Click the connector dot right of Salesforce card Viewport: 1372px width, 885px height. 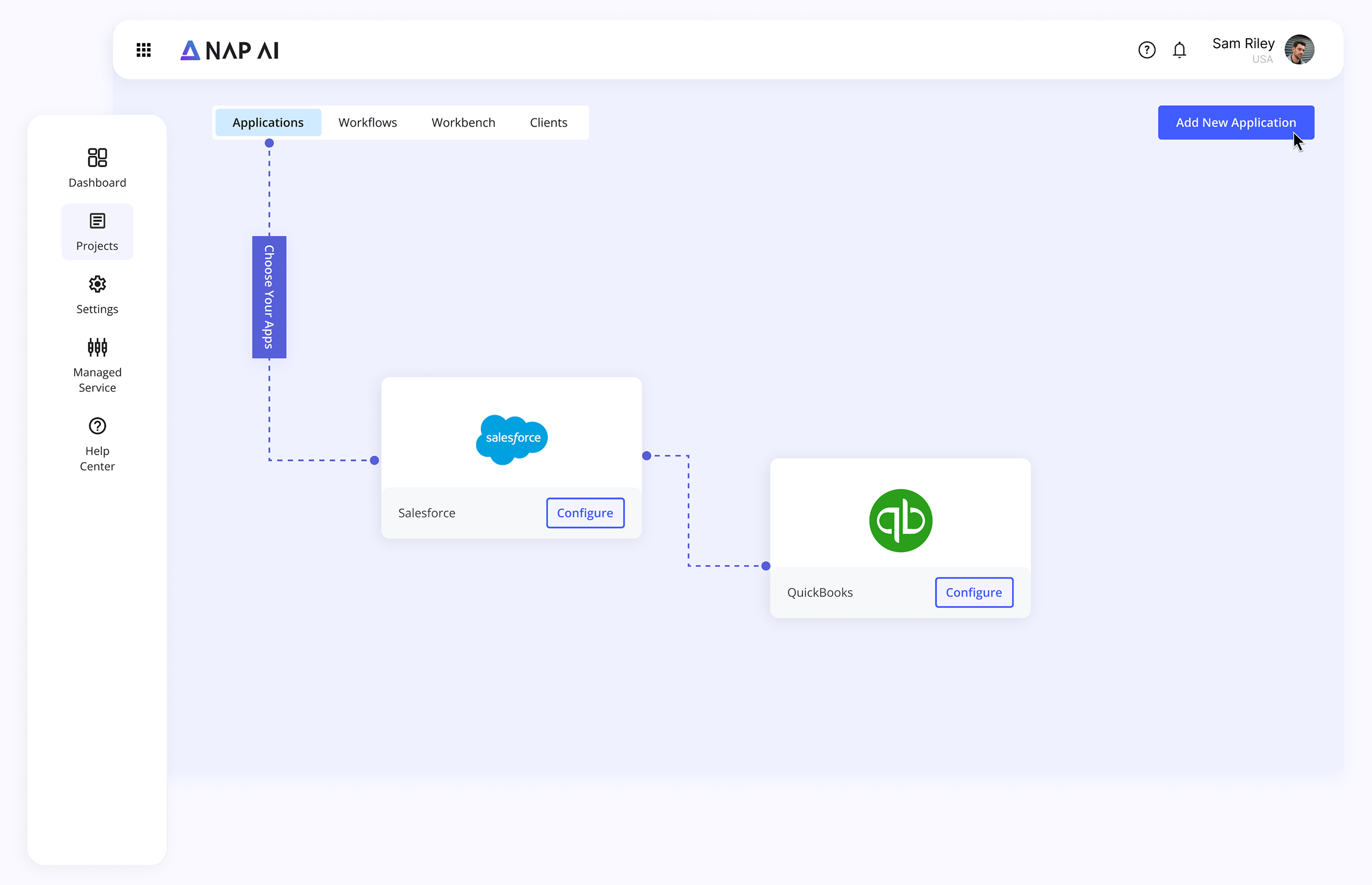(x=647, y=456)
